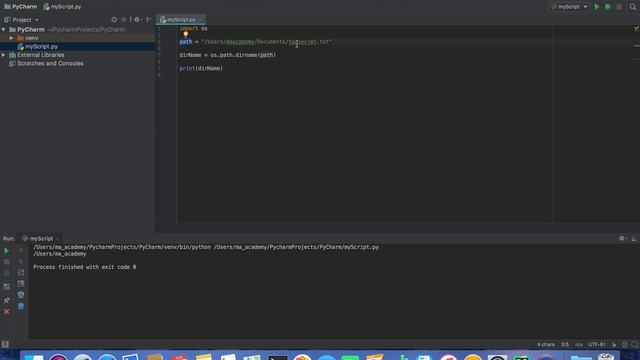The width and height of the screenshot is (640, 360).
Task: Pin the Run tab with the pin icon
Action: pyautogui.click(x=7, y=300)
